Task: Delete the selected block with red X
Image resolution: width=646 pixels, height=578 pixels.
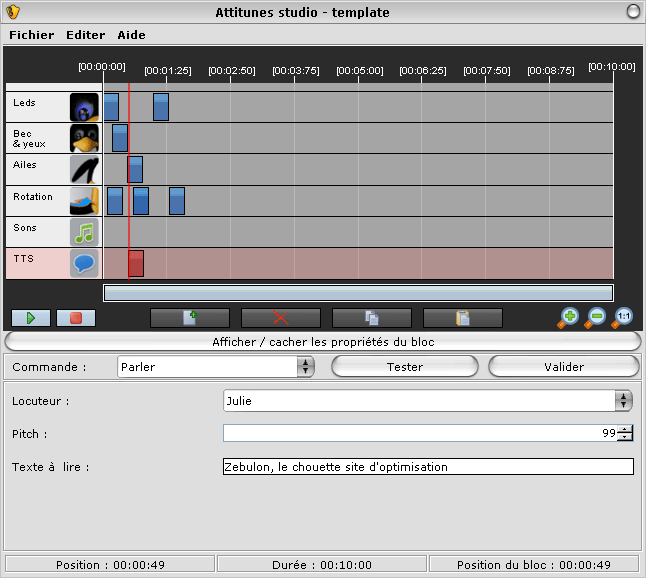Action: [281, 318]
